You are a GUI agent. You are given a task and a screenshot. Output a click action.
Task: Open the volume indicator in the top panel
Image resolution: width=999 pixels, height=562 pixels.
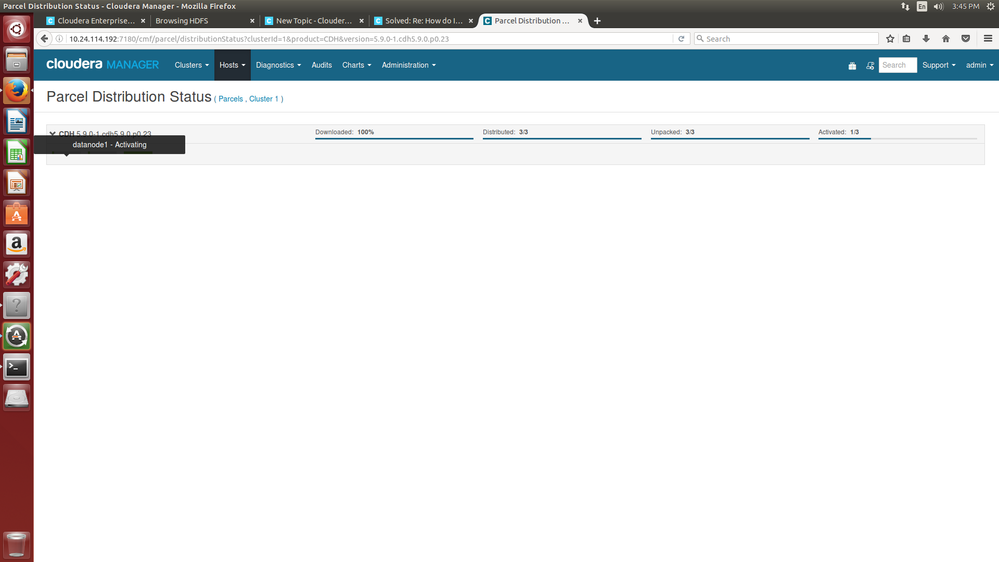(x=938, y=6)
